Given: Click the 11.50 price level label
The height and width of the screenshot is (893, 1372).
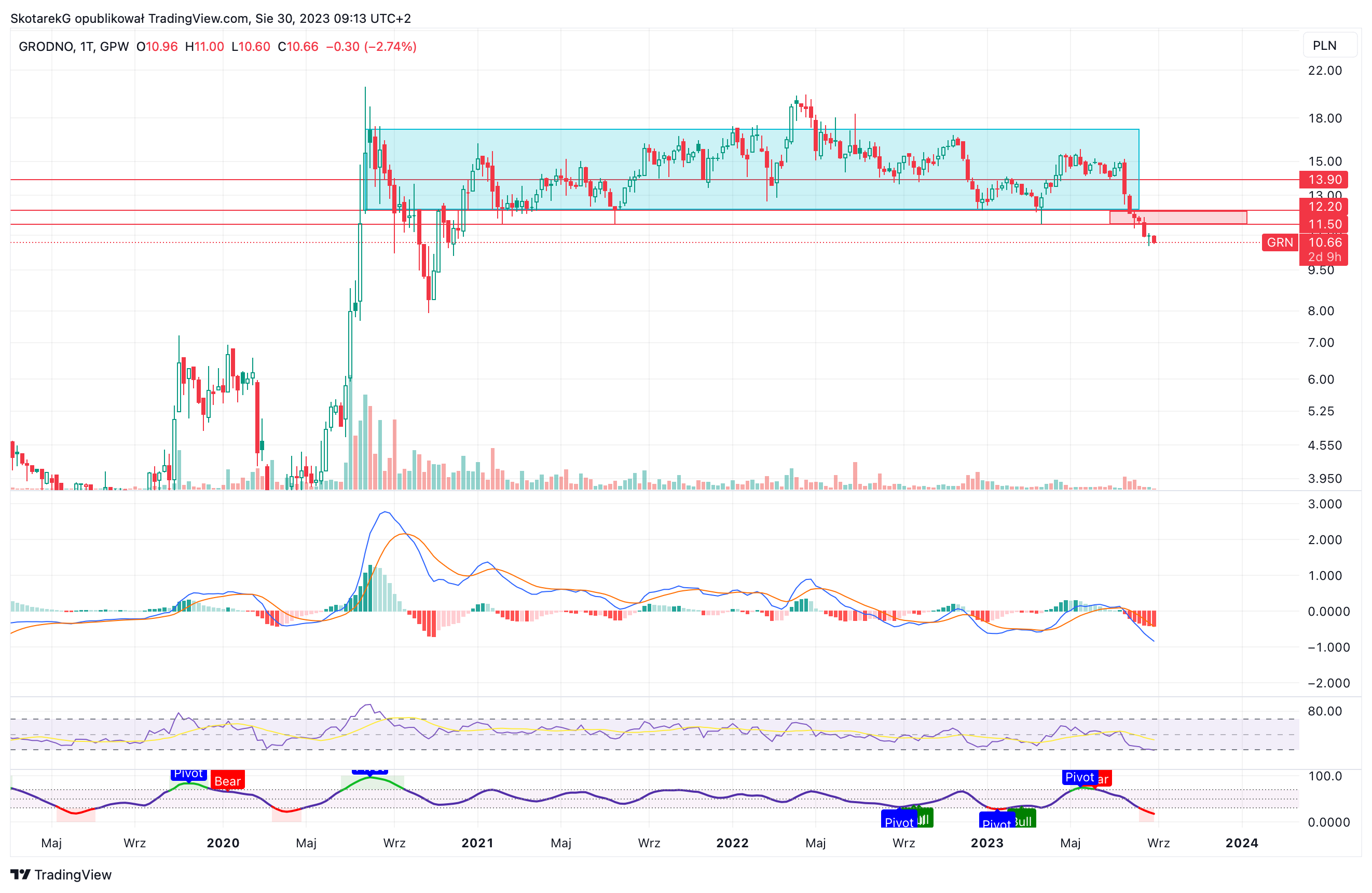Looking at the screenshot, I should [x=1324, y=224].
